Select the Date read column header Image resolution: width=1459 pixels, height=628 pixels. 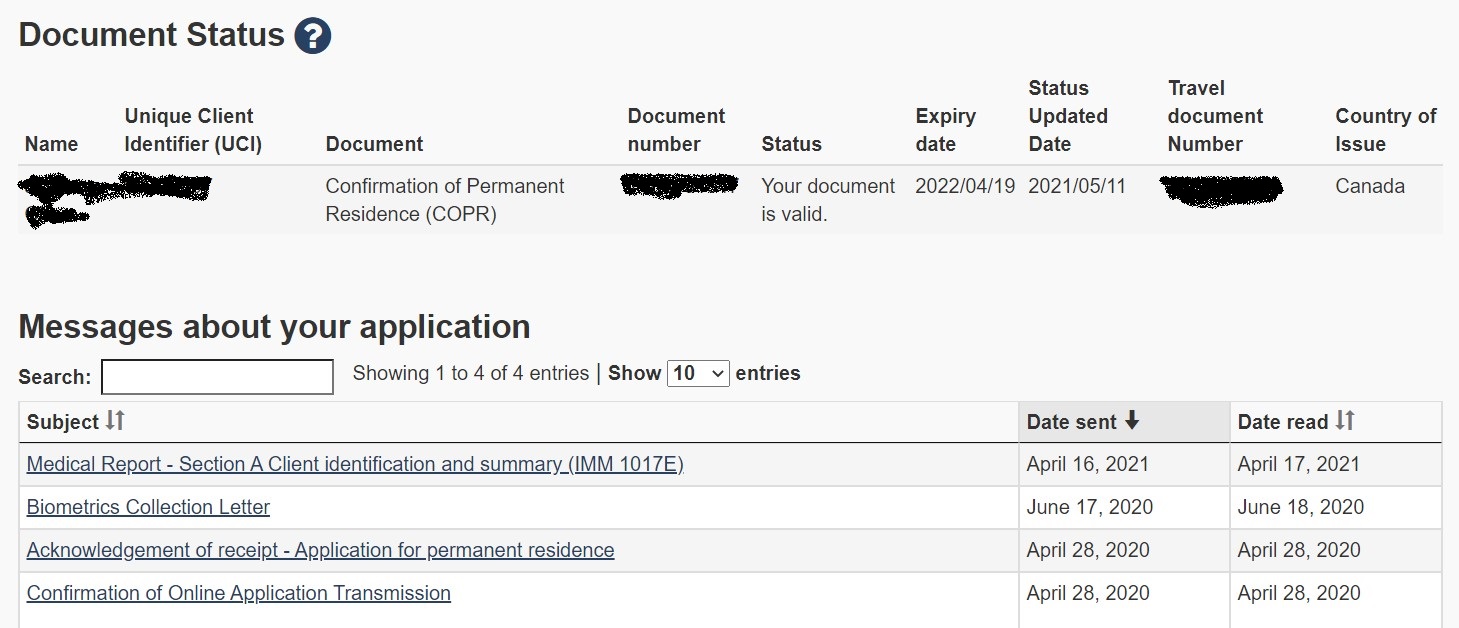[x=1336, y=422]
